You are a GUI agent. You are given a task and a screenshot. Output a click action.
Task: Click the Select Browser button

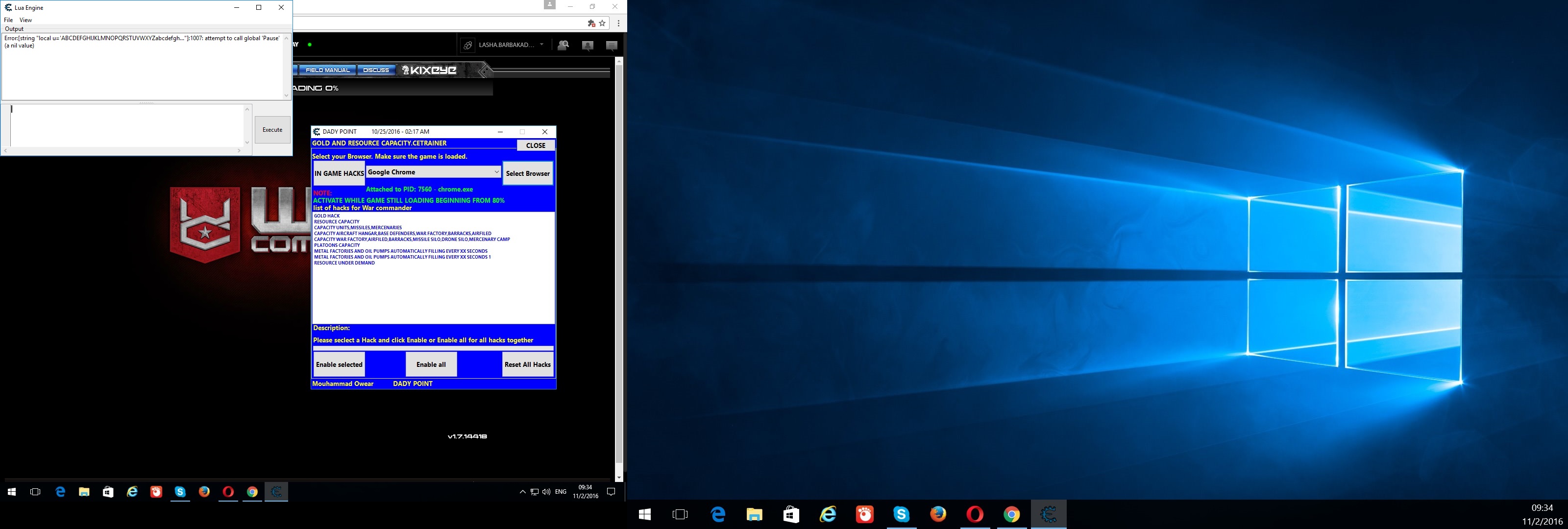click(528, 173)
